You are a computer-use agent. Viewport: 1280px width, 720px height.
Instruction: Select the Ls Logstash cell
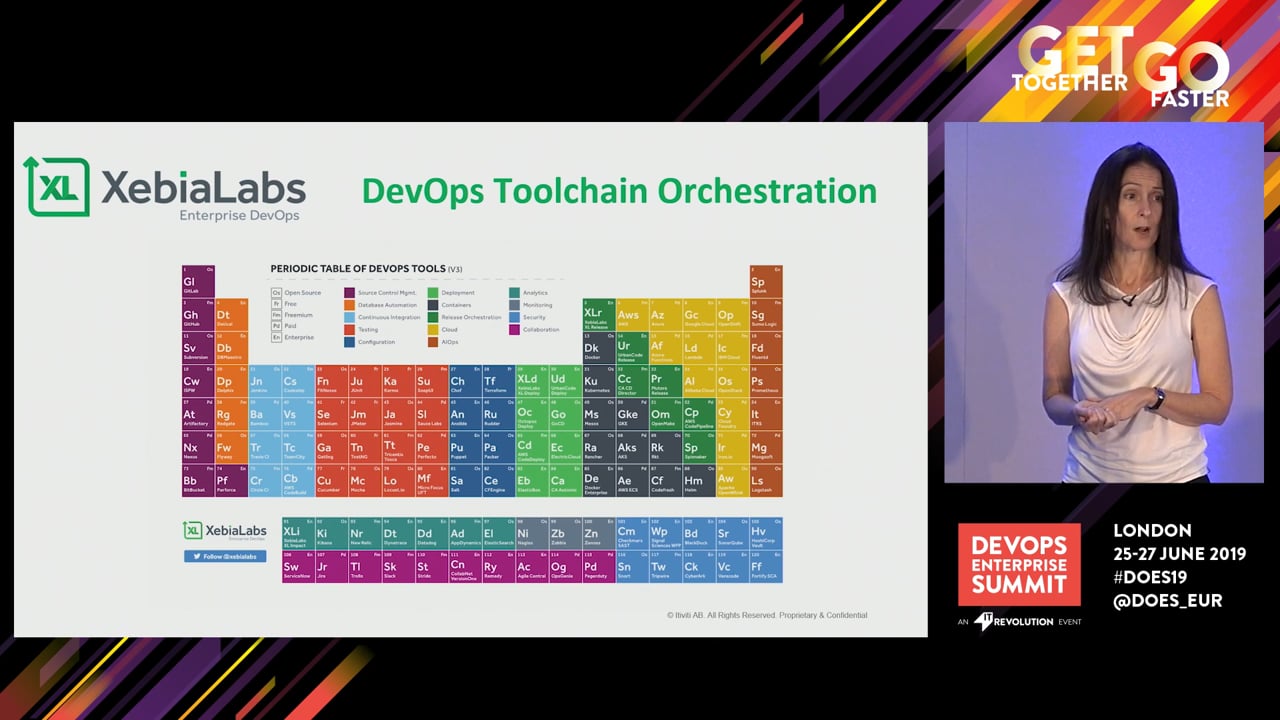point(766,481)
